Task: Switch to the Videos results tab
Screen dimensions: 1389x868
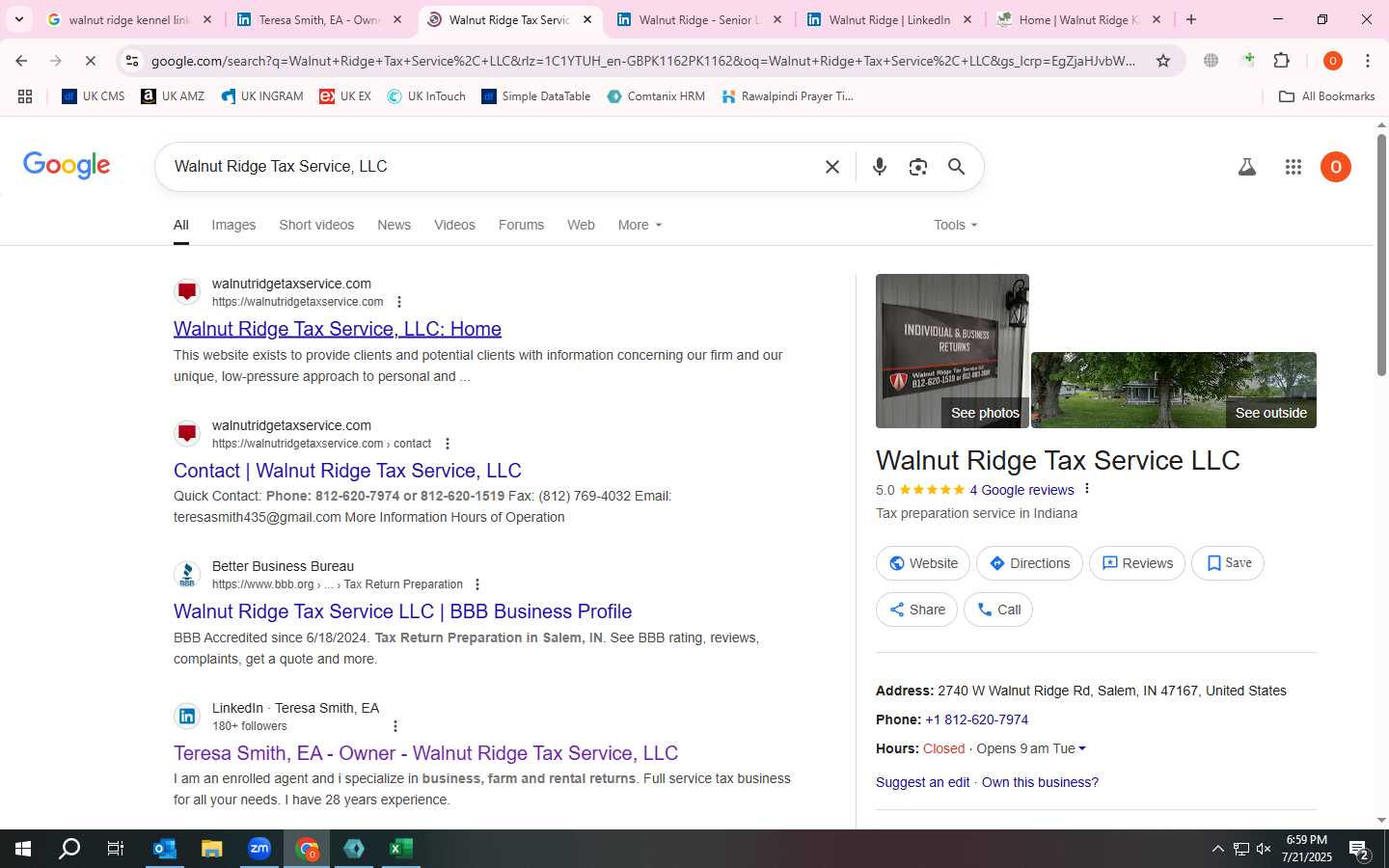Action: (454, 225)
